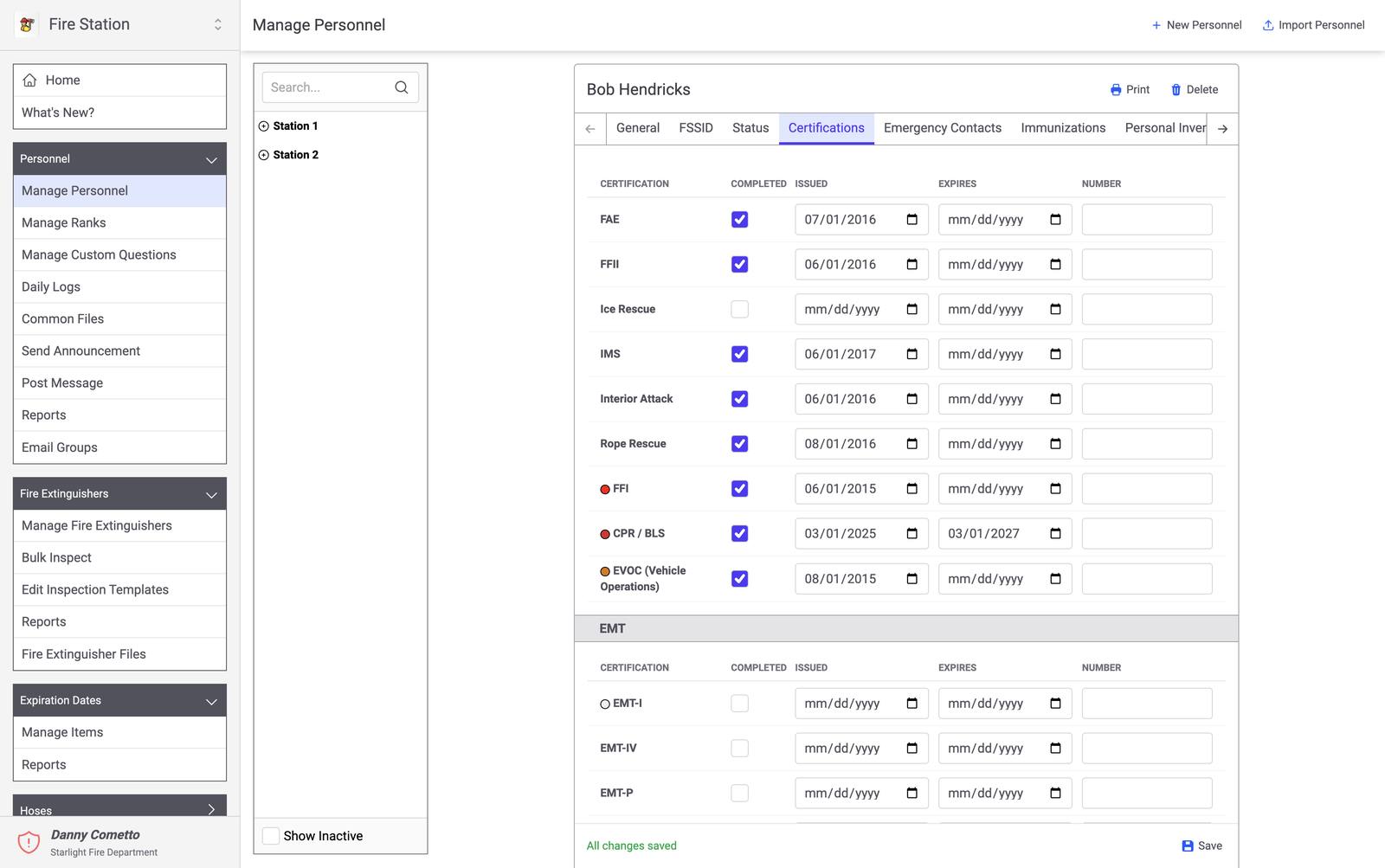The width and height of the screenshot is (1385, 868).
Task: Expand Station 1 plus icon
Action: coord(264,126)
